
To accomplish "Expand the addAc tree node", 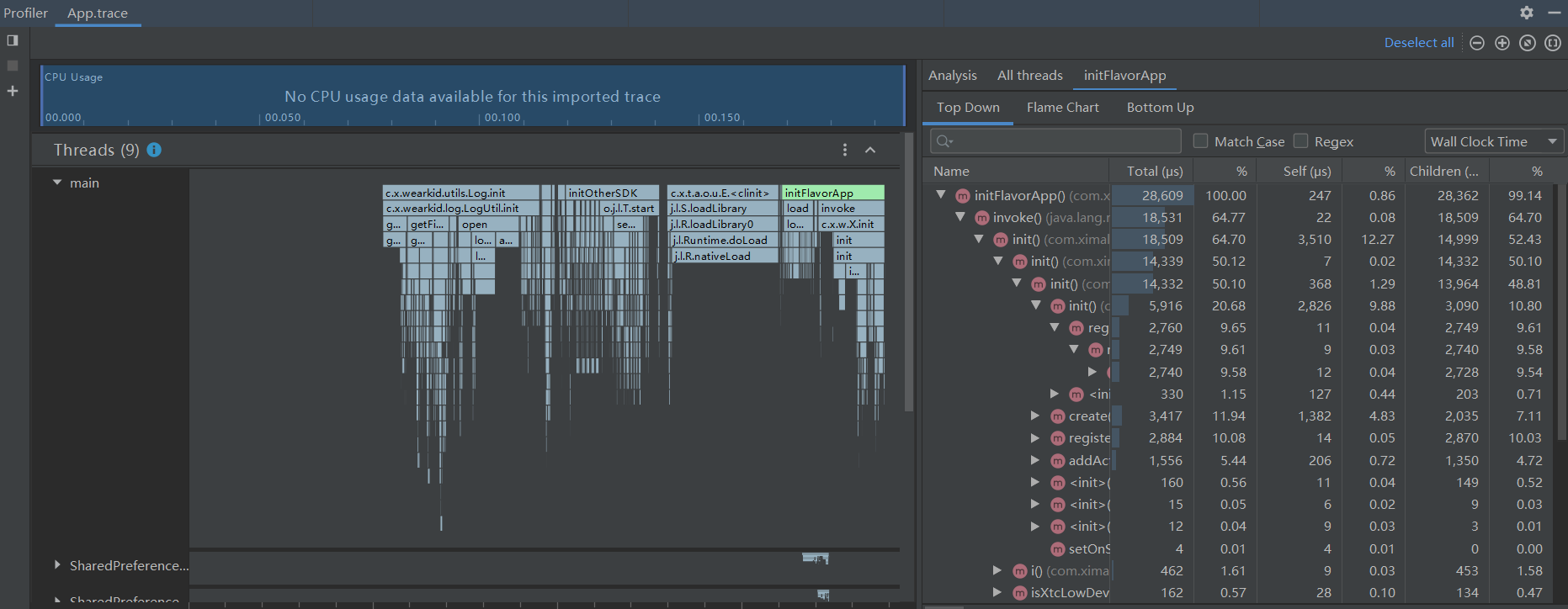I will [x=1035, y=460].
